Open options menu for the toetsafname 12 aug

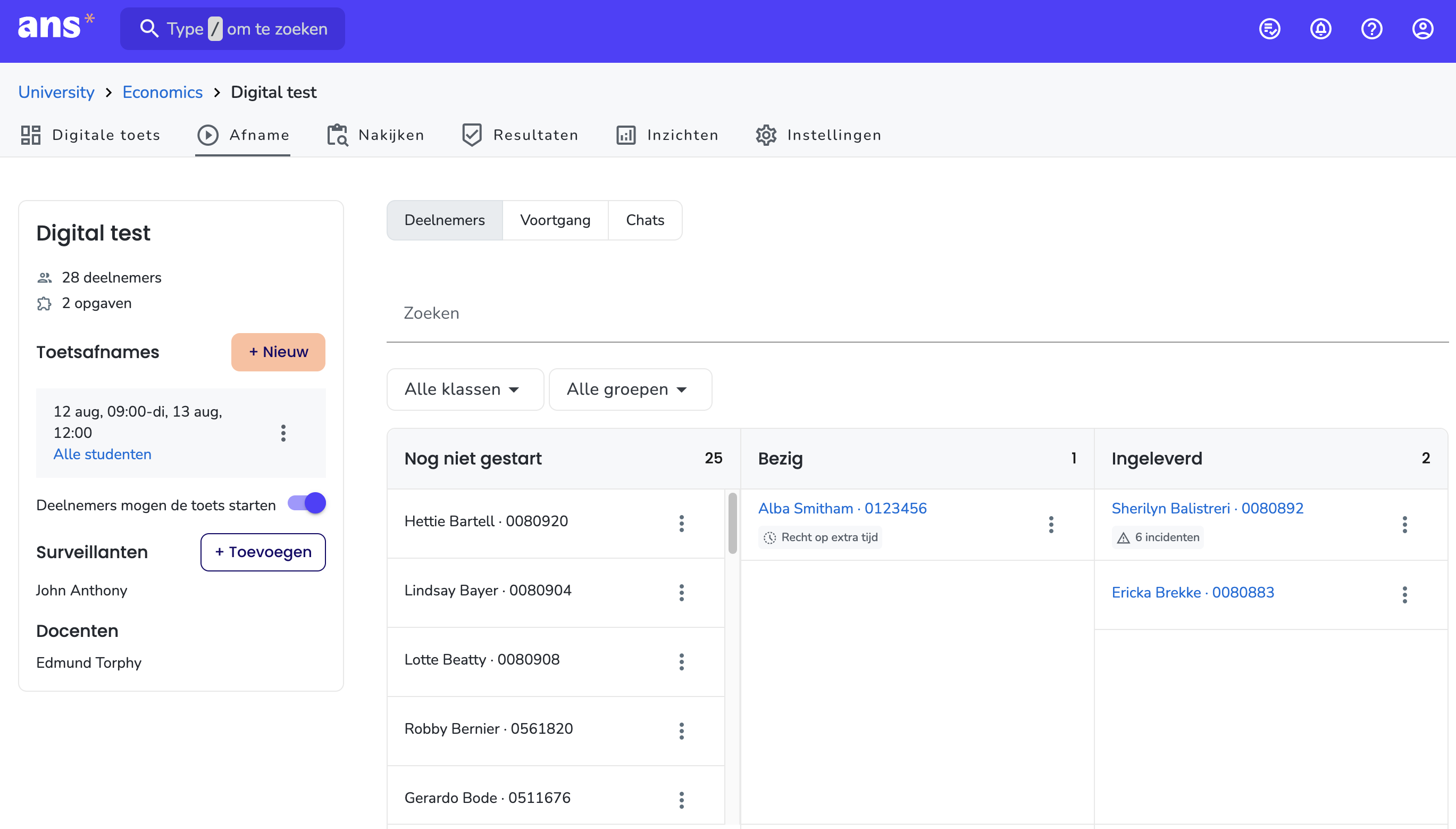pyautogui.click(x=283, y=433)
